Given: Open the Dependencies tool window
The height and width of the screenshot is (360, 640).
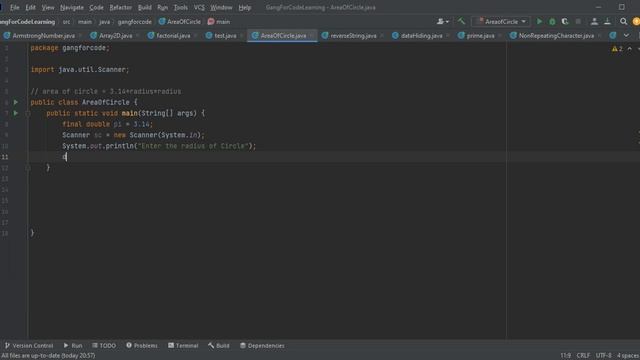Looking at the screenshot, I should tap(262, 346).
